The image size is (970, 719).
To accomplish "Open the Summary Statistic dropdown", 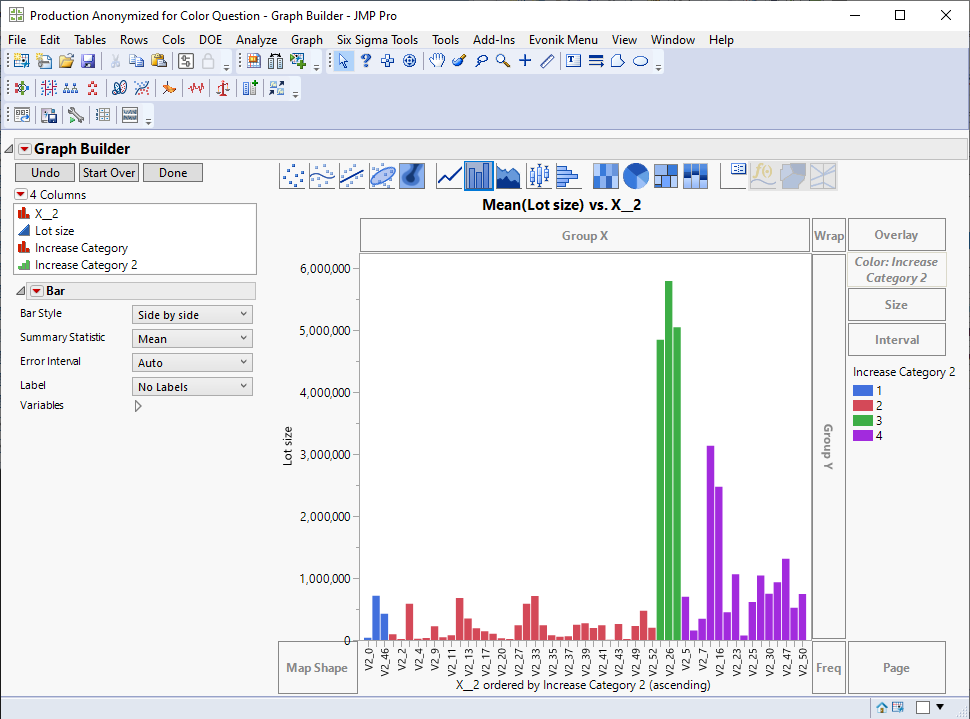I will pos(192,339).
